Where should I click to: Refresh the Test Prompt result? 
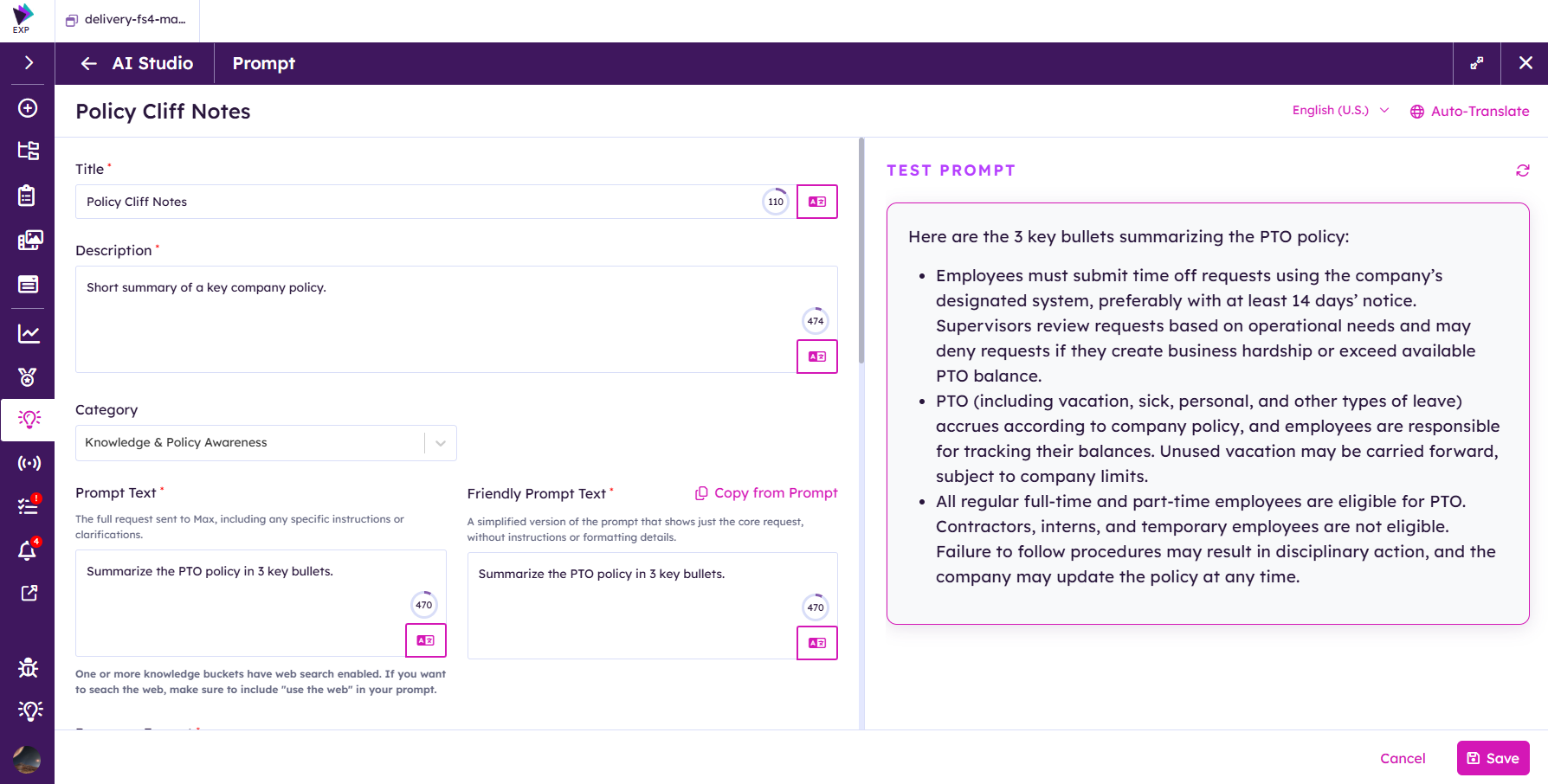[x=1522, y=170]
